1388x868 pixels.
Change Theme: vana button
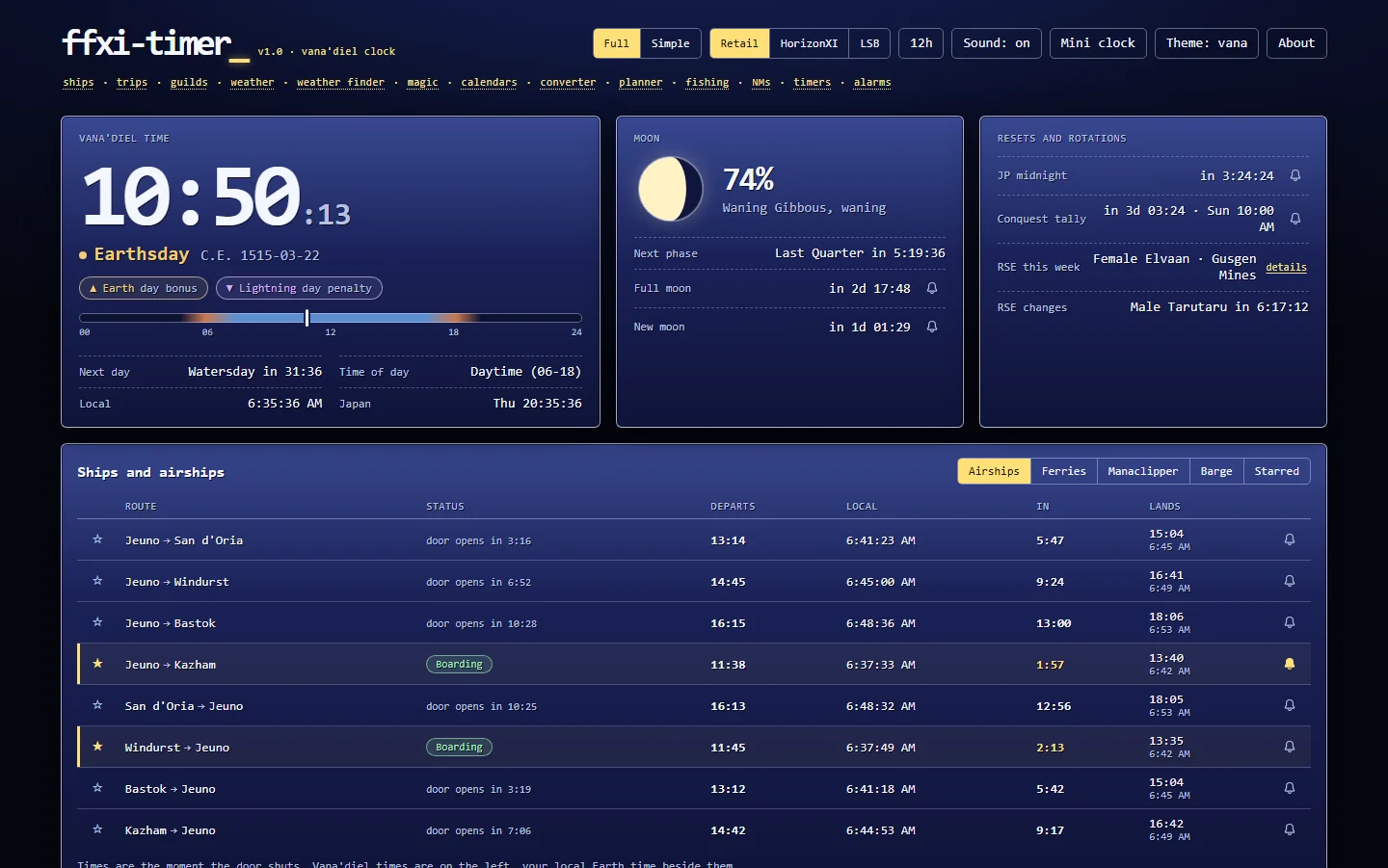pyautogui.click(x=1207, y=43)
